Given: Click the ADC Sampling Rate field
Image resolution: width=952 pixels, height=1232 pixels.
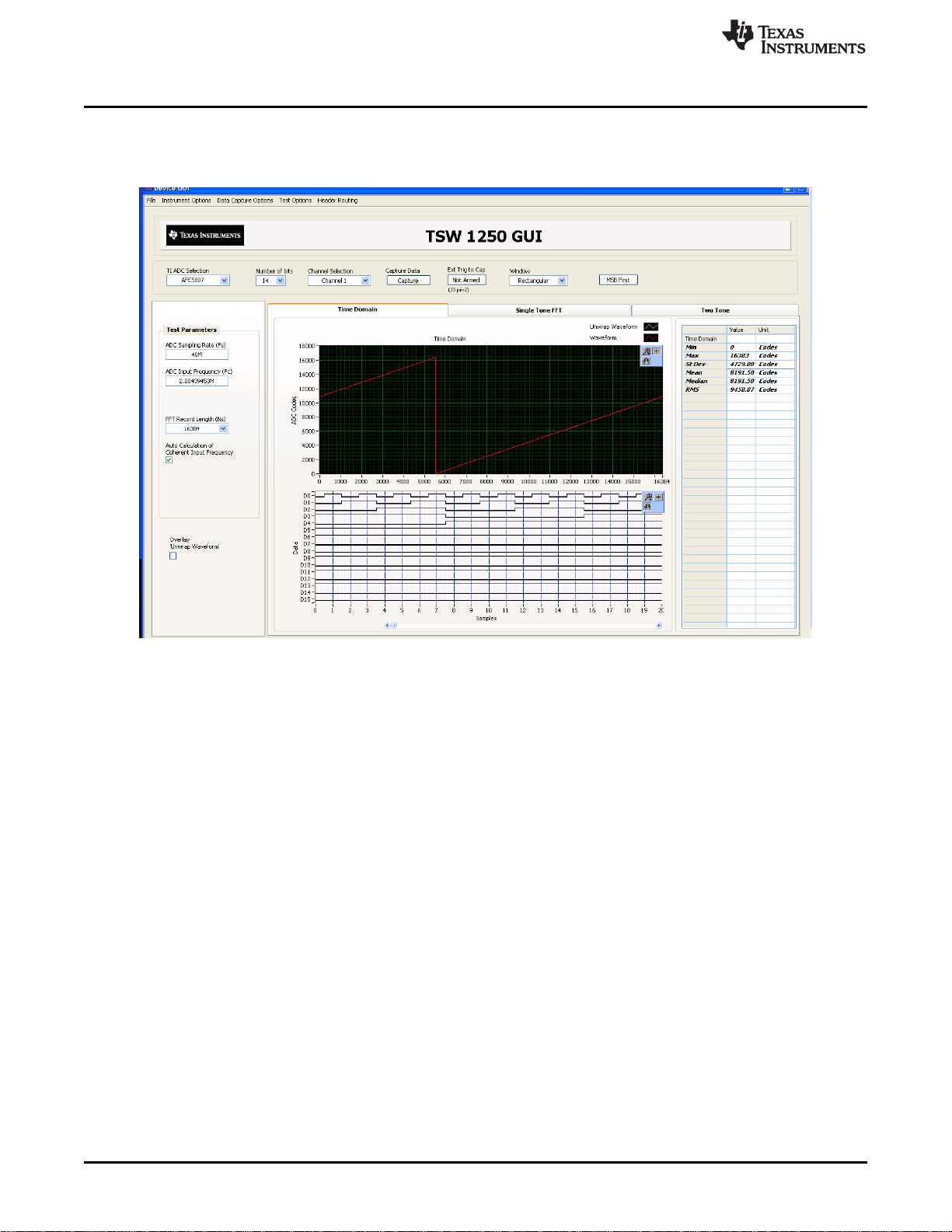Looking at the screenshot, I should point(197,354).
